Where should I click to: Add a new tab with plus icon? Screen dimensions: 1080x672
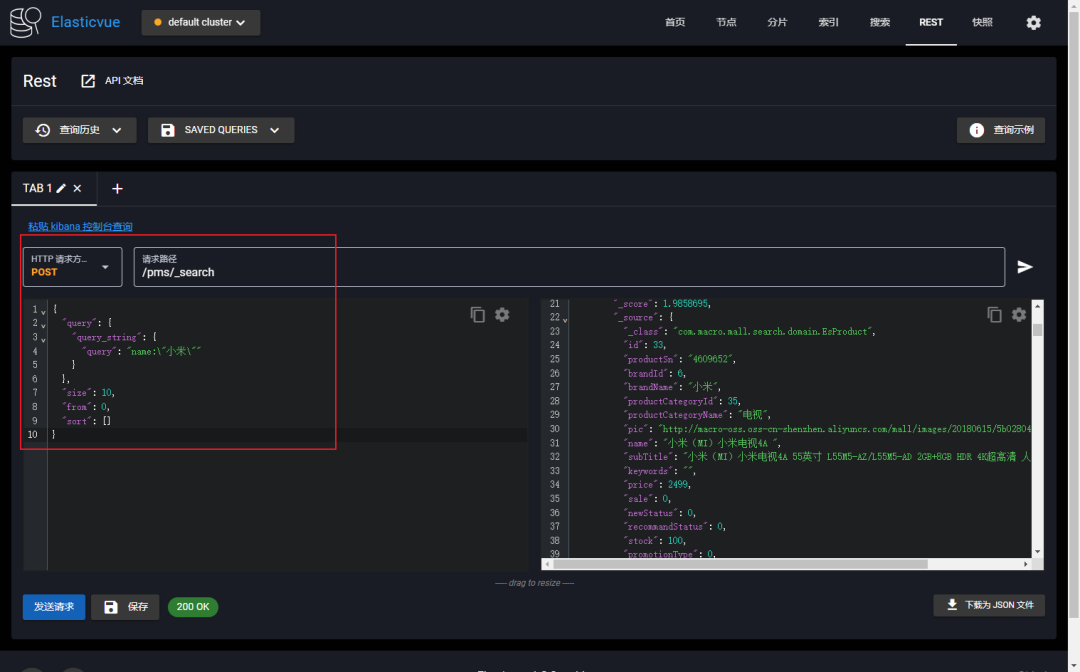117,189
